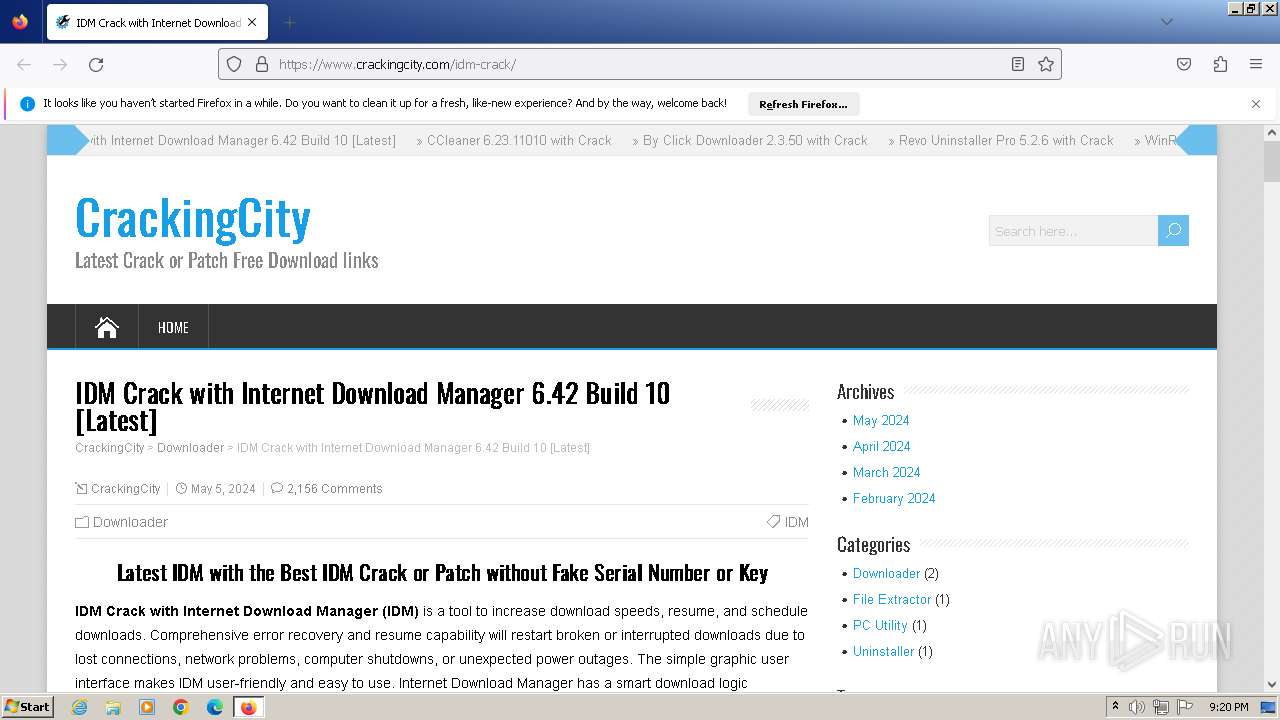Launch the media player from the taskbar
The width and height of the screenshot is (1280, 720).
(x=147, y=707)
